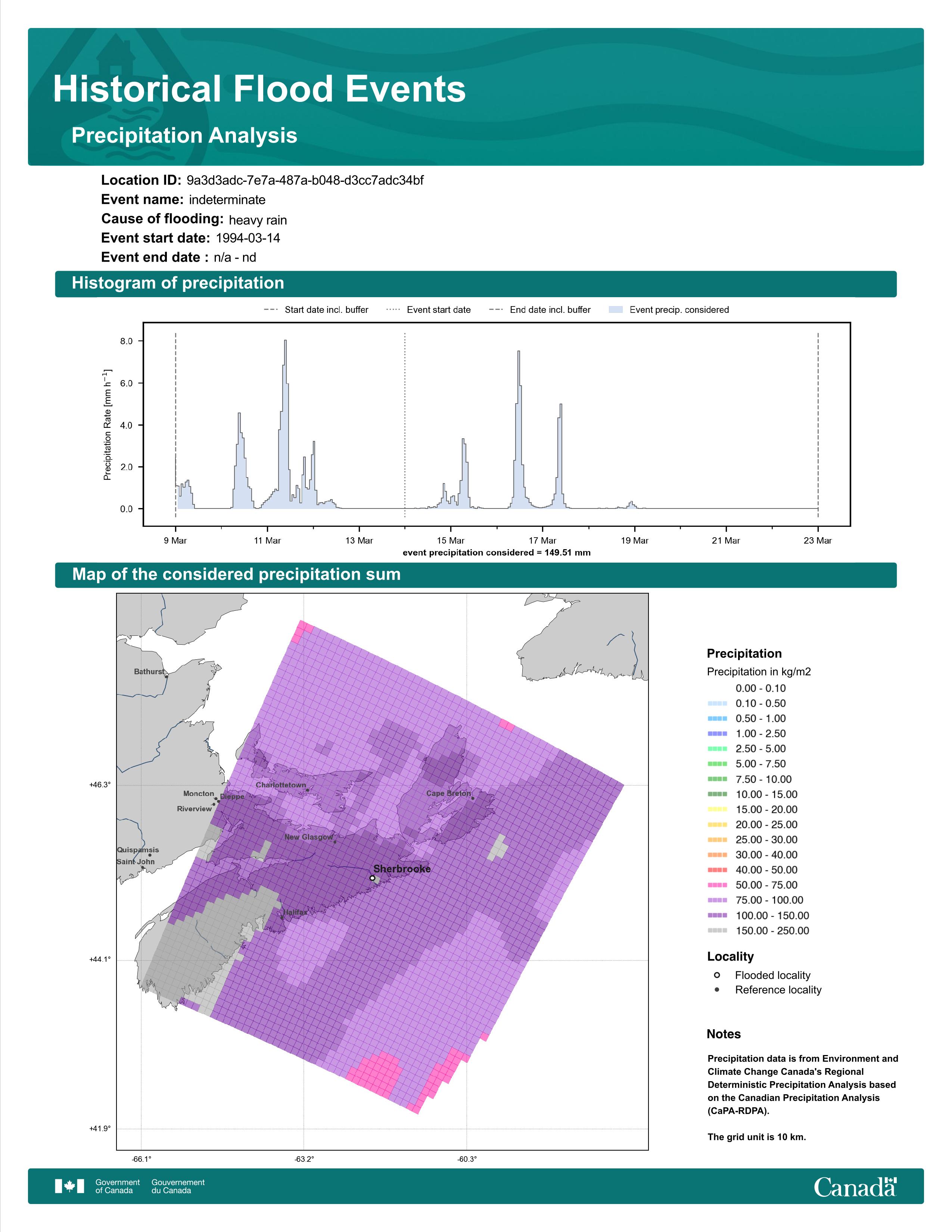
Task: Click the Canadian flag icon in footer
Action: pyautogui.click(x=69, y=1186)
